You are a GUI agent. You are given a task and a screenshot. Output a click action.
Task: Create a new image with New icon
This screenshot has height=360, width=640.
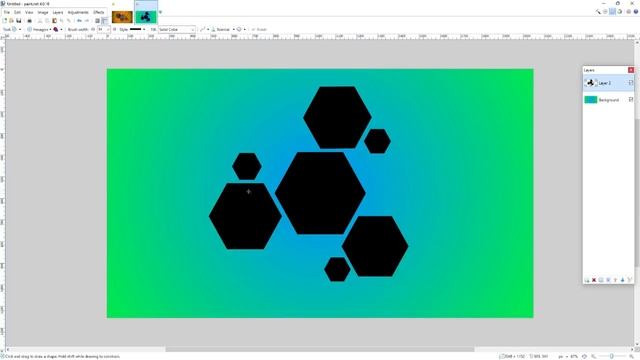click(5, 20)
